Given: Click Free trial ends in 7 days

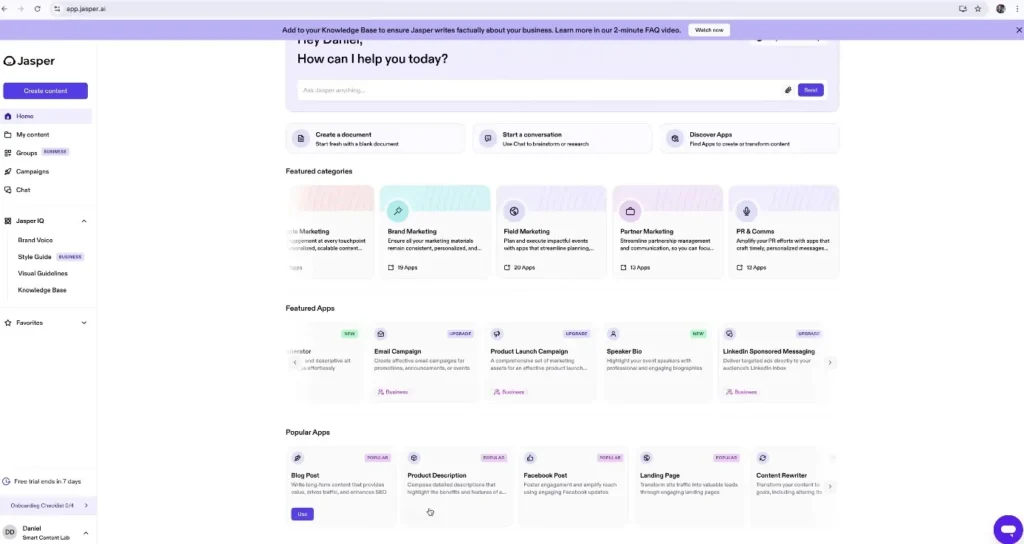Looking at the screenshot, I should point(48,481).
